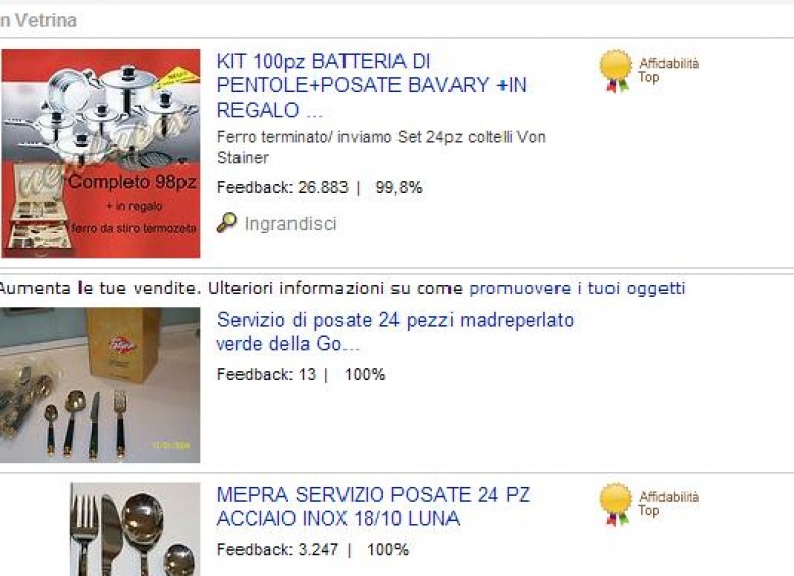This screenshot has width=794, height=576.
Task: Click the 99,8% positive feedback percentage
Action: (x=399, y=187)
